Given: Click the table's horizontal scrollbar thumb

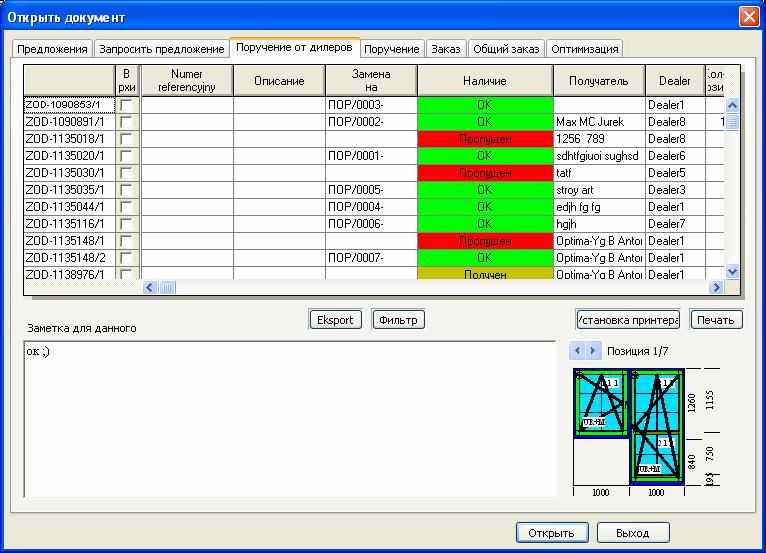Looking at the screenshot, I should pos(167,287).
